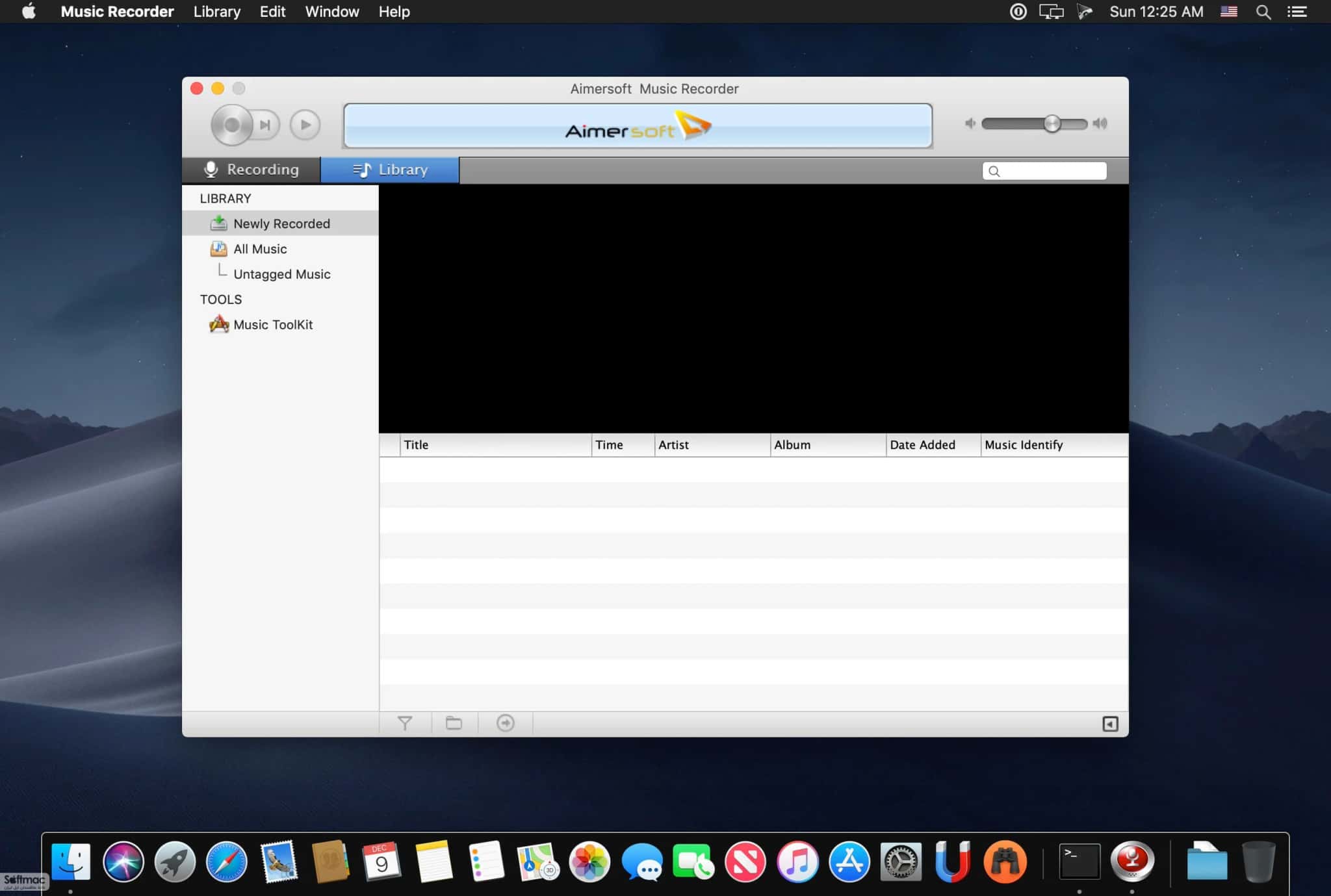The height and width of the screenshot is (896, 1331).
Task: Click the Play button in toolbar
Action: coord(305,125)
